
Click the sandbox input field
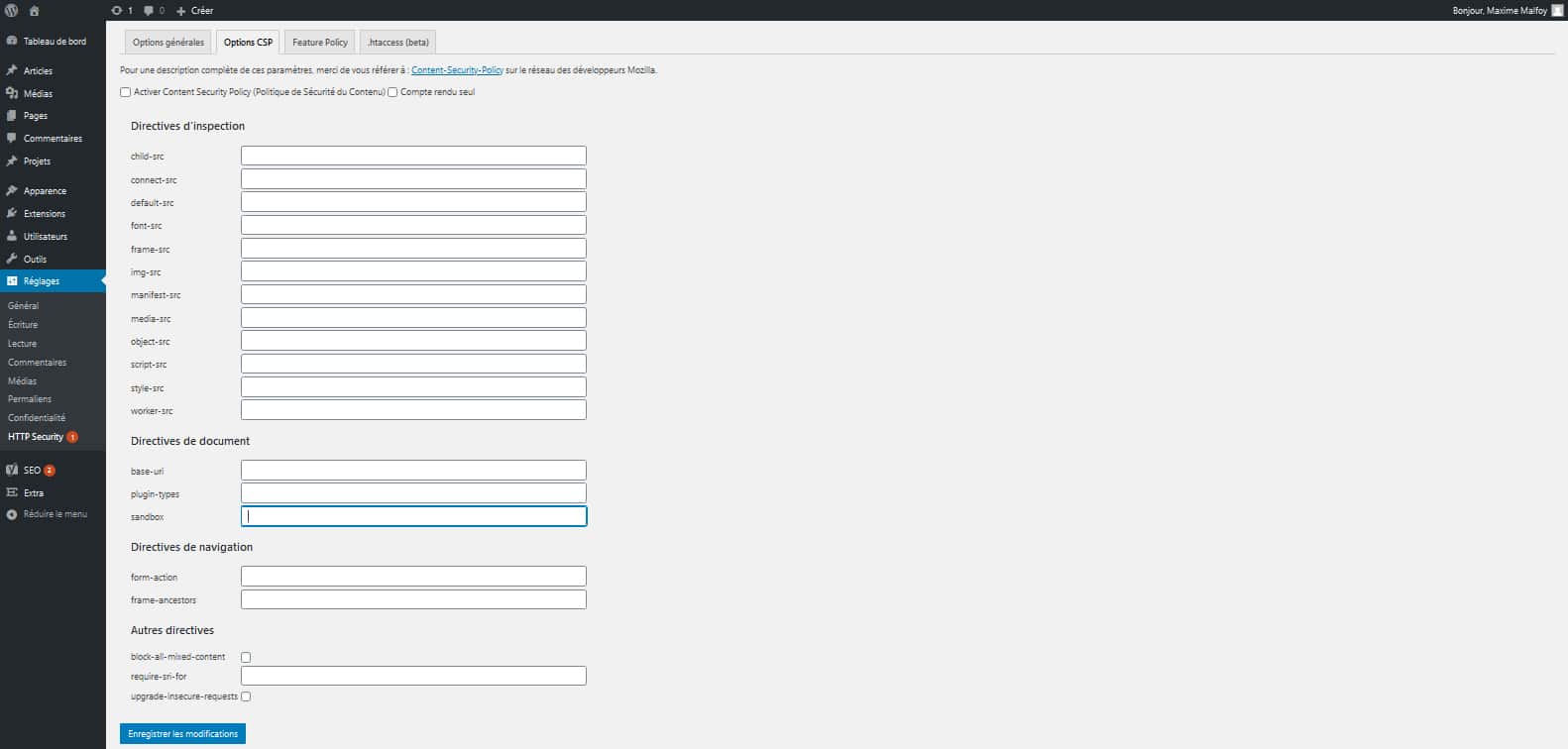[x=413, y=516]
